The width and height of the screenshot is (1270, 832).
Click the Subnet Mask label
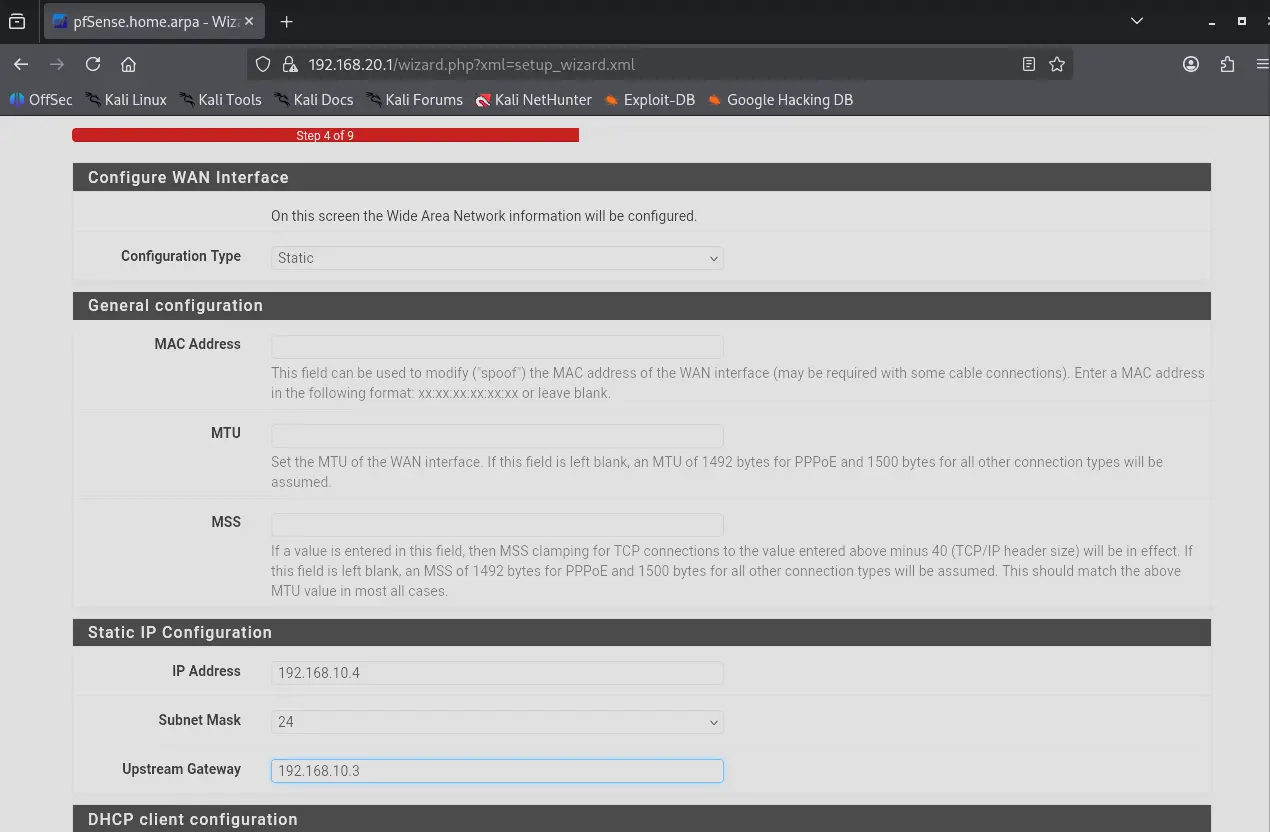point(199,720)
